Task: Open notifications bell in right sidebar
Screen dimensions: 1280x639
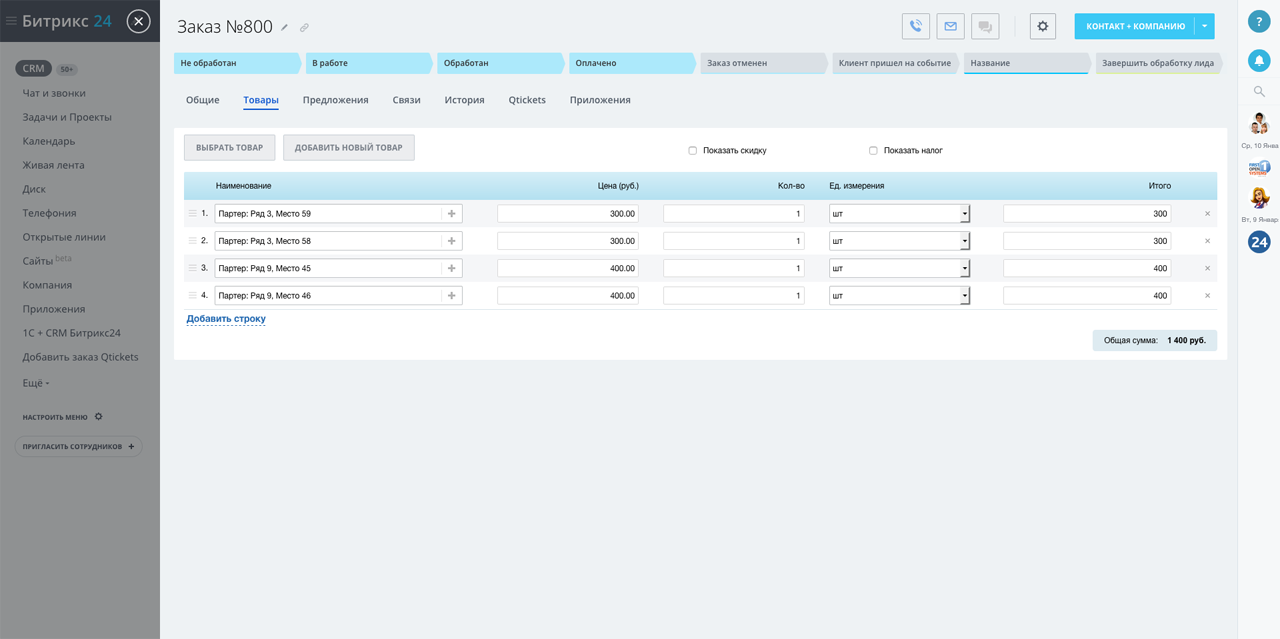Action: [1259, 61]
